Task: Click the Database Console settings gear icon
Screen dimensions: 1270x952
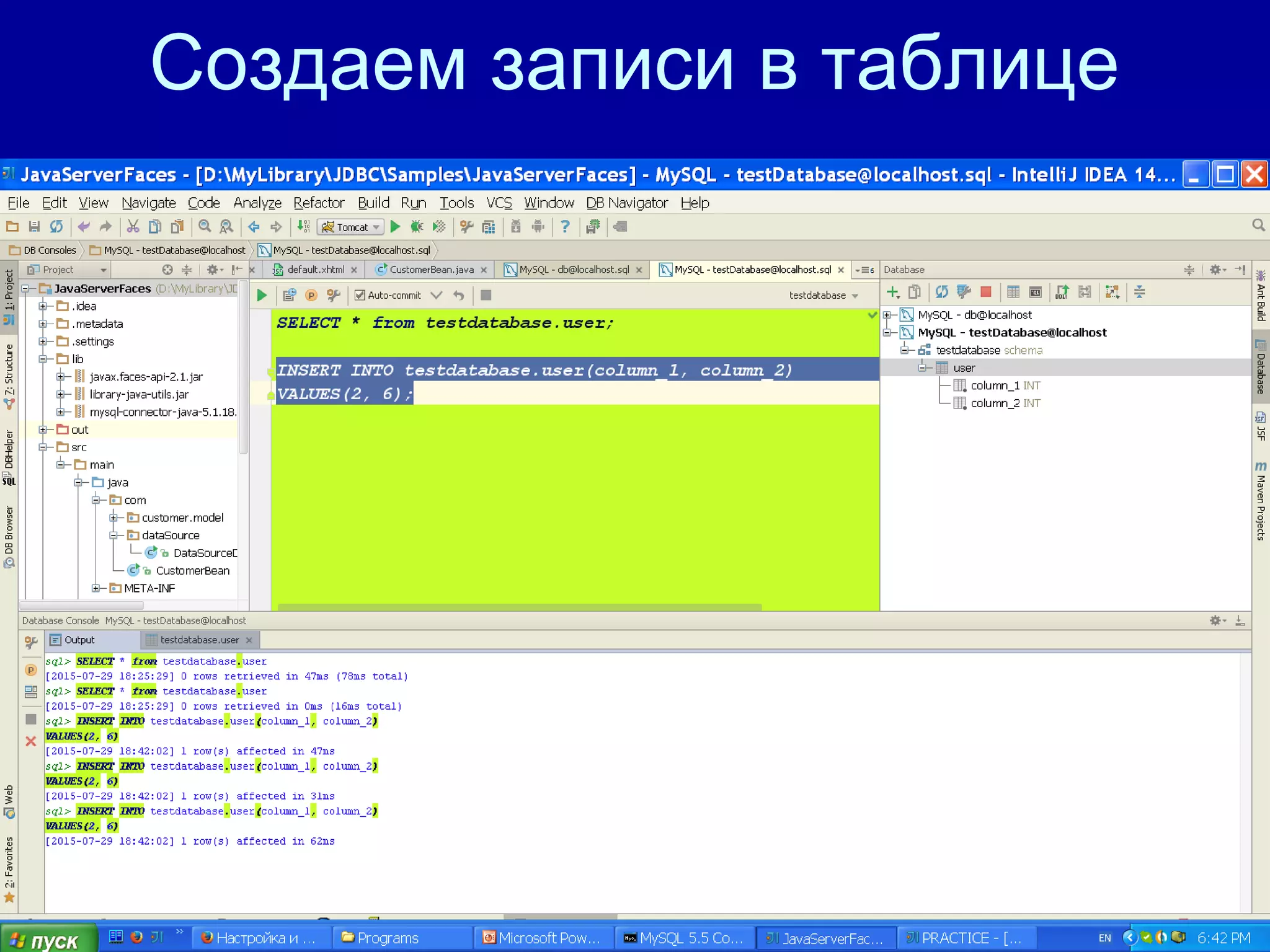Action: coord(1216,620)
